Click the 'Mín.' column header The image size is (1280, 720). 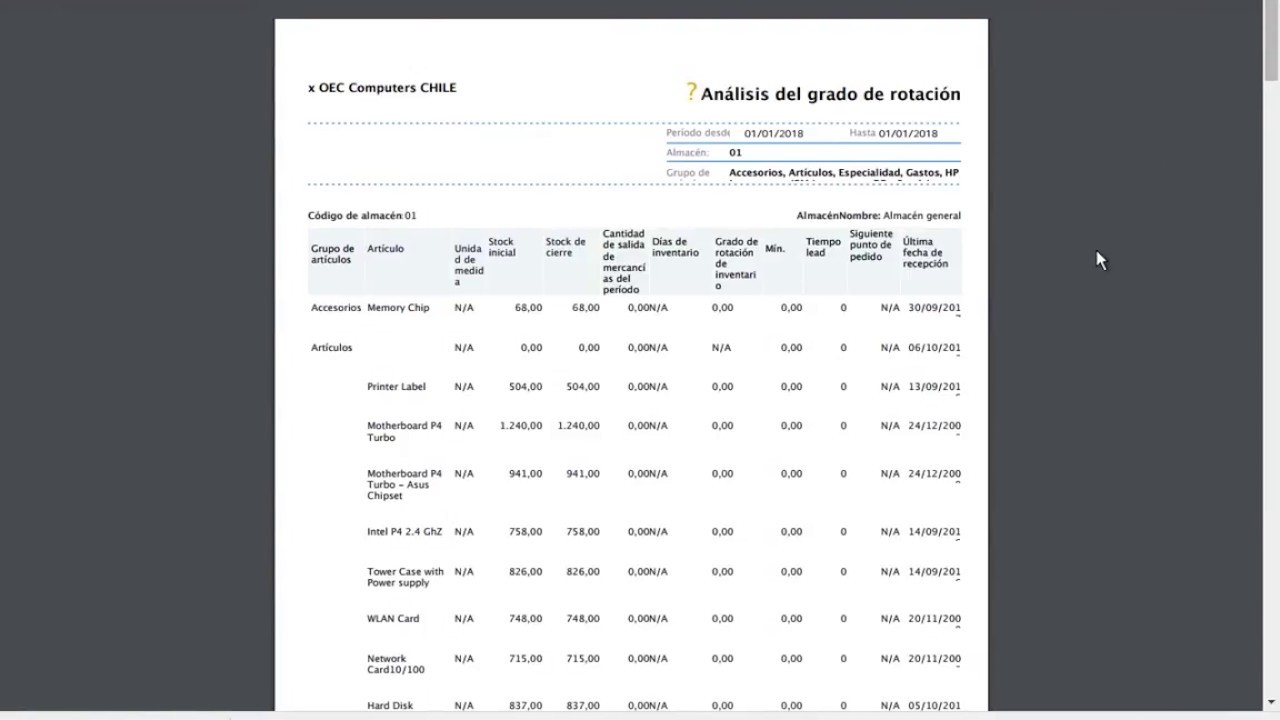click(x=775, y=248)
